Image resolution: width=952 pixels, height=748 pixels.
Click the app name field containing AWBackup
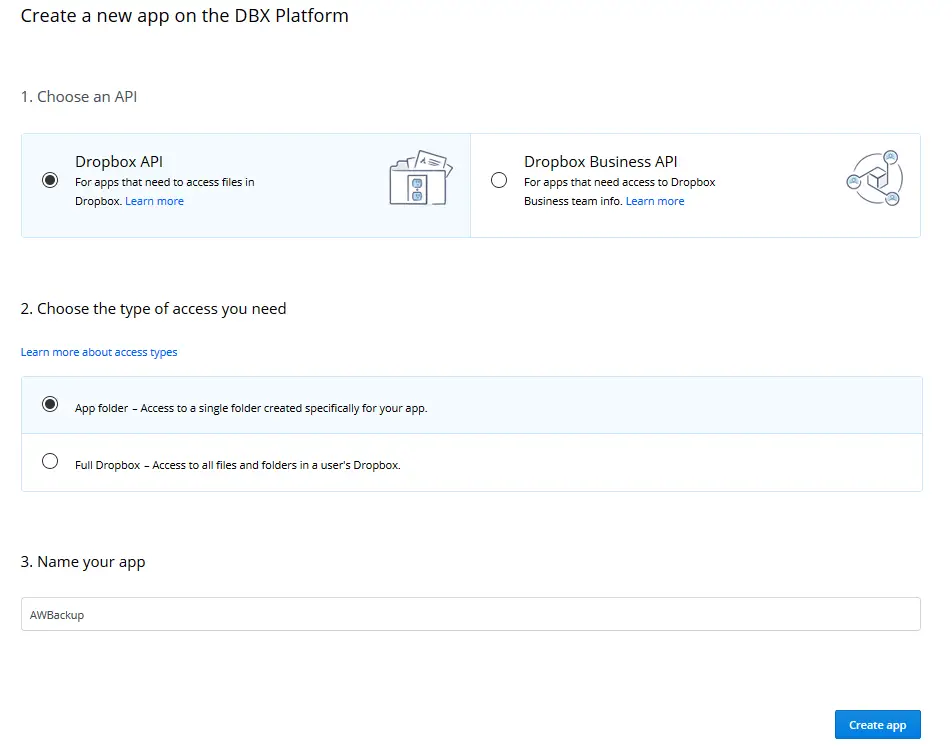(x=470, y=614)
